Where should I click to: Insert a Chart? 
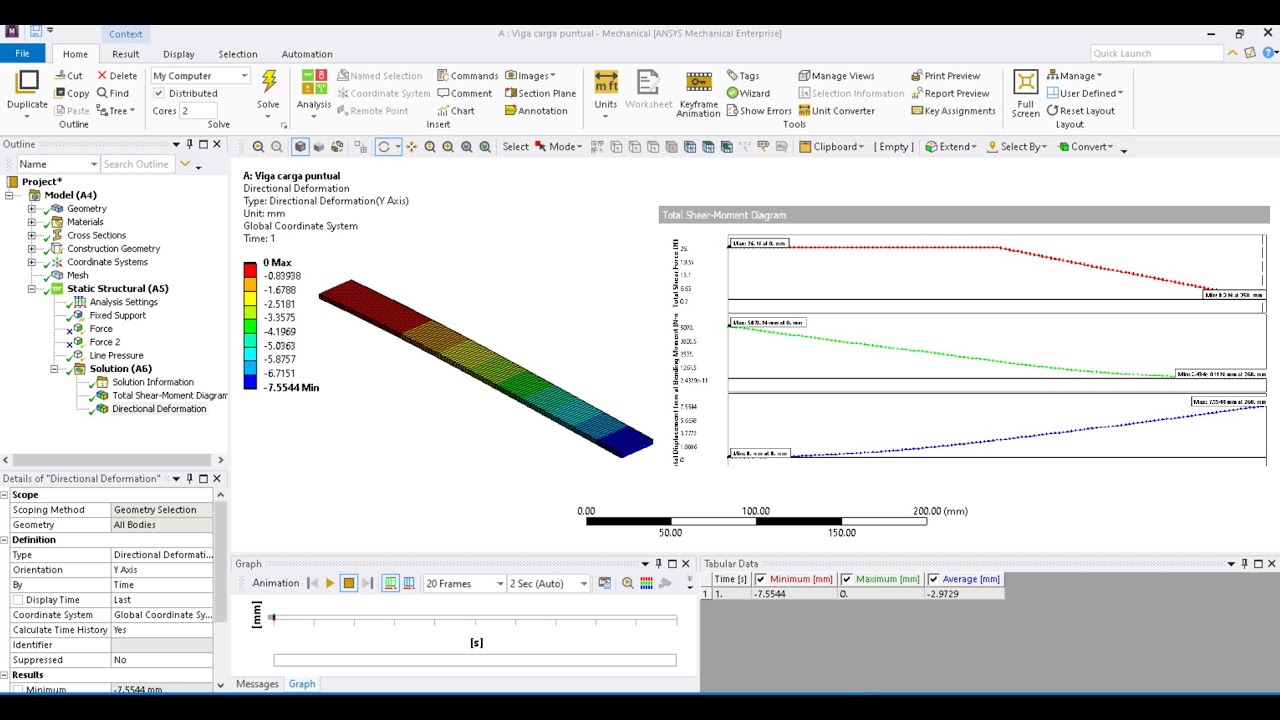456,111
